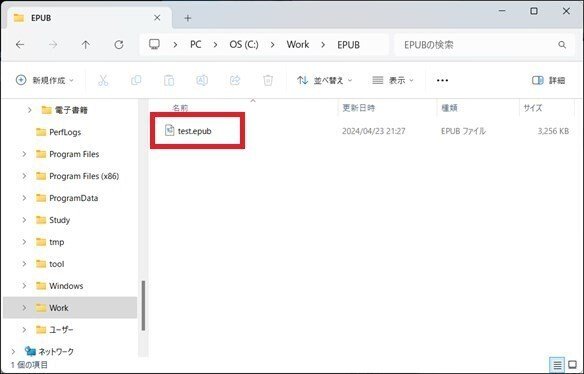Sort by サイズ column header
Screen dimensions: 584x374
pos(533,108)
